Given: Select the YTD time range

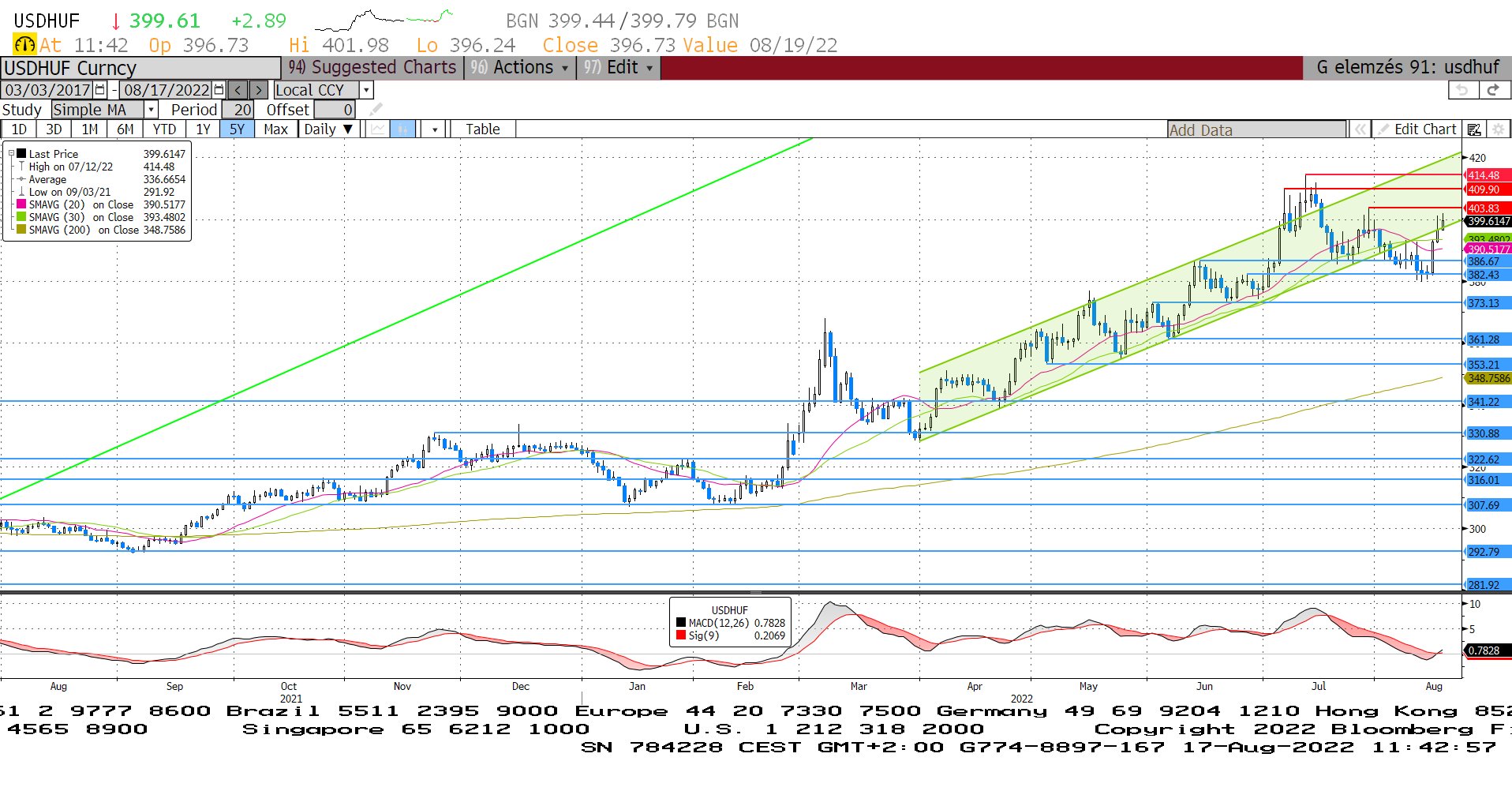Looking at the screenshot, I should [x=164, y=129].
